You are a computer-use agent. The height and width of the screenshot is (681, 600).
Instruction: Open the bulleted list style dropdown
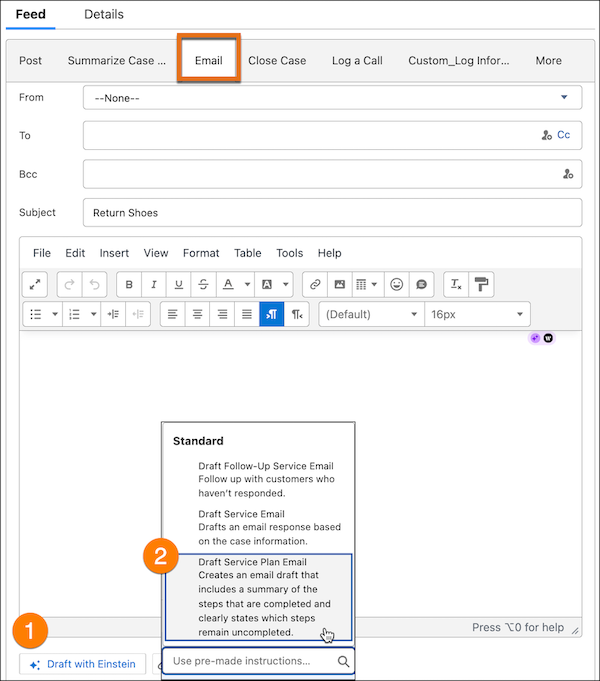(55, 314)
